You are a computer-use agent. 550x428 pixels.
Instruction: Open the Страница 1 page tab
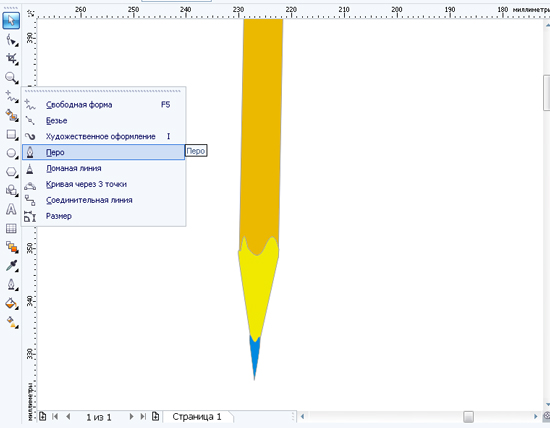(x=197, y=417)
